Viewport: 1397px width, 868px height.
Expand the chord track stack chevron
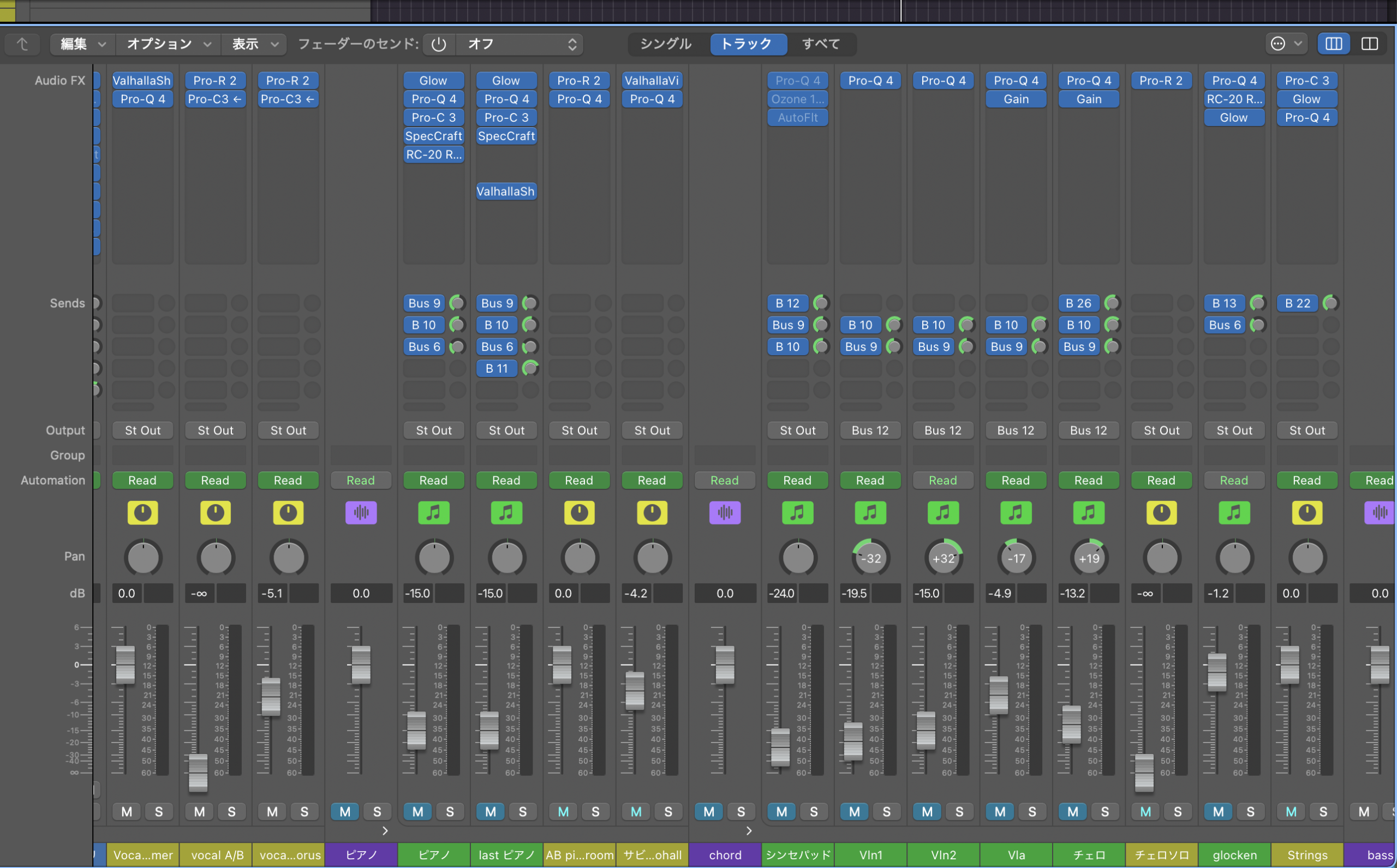749,830
